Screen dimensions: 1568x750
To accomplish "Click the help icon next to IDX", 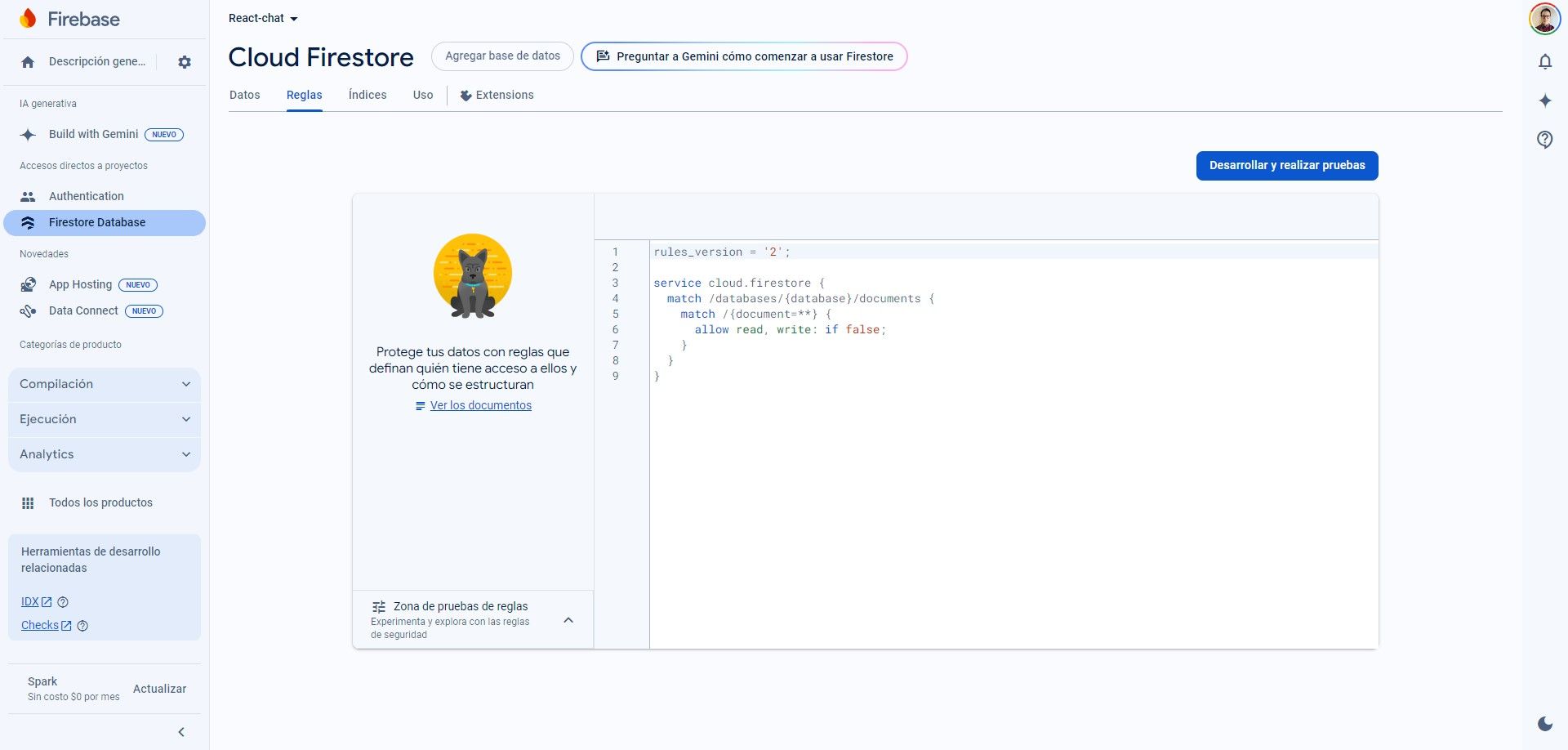I will click(63, 602).
